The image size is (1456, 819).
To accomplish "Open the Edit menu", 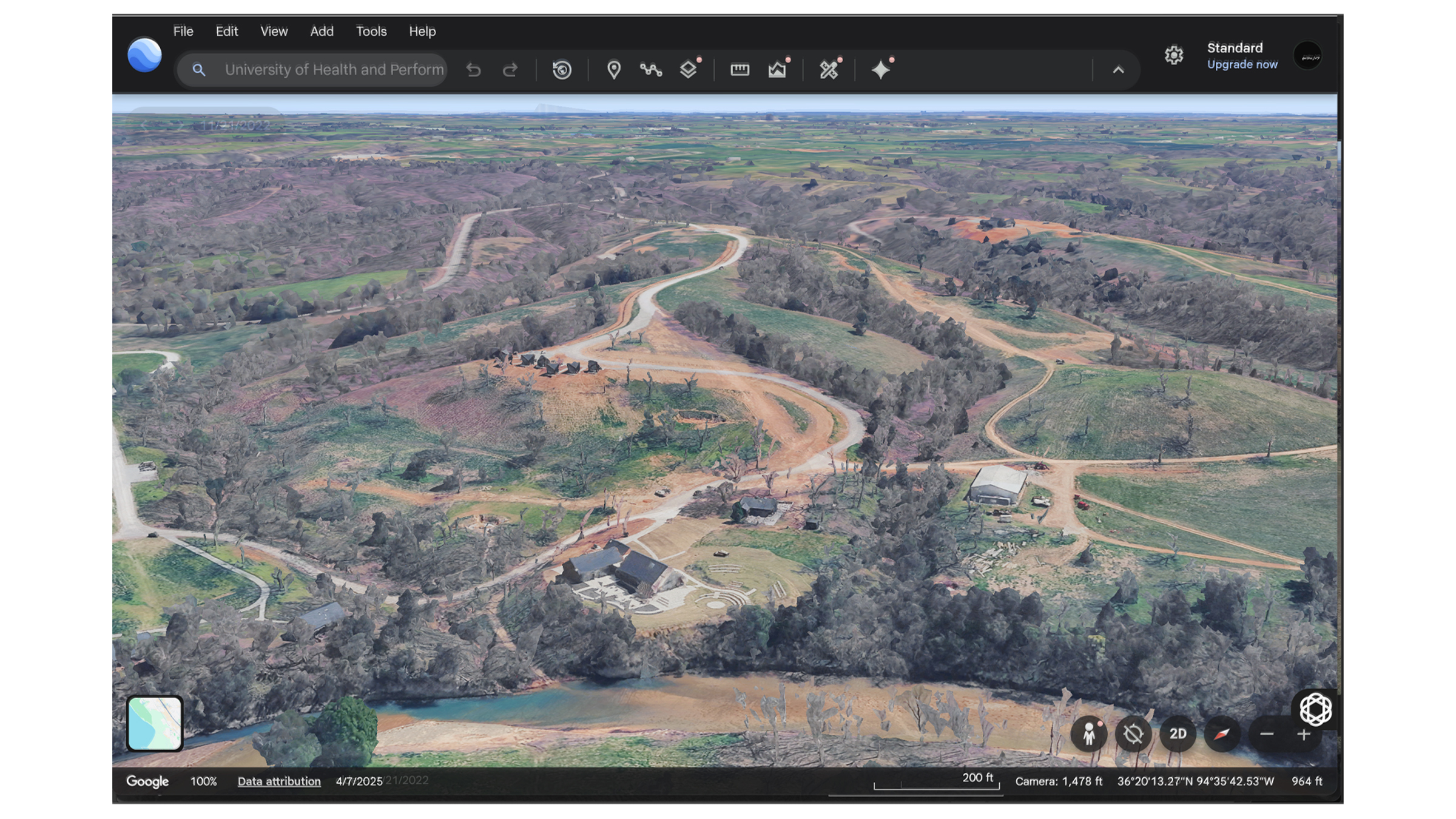I will [227, 31].
